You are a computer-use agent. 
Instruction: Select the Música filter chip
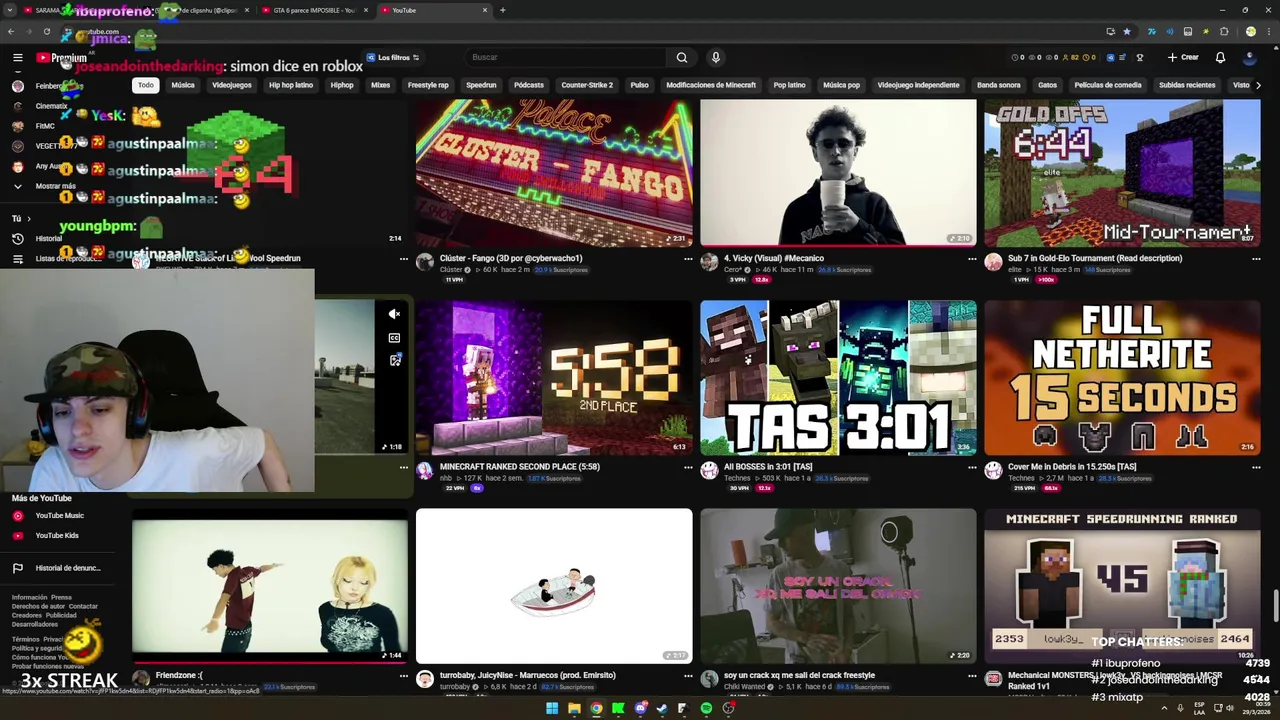click(x=183, y=85)
